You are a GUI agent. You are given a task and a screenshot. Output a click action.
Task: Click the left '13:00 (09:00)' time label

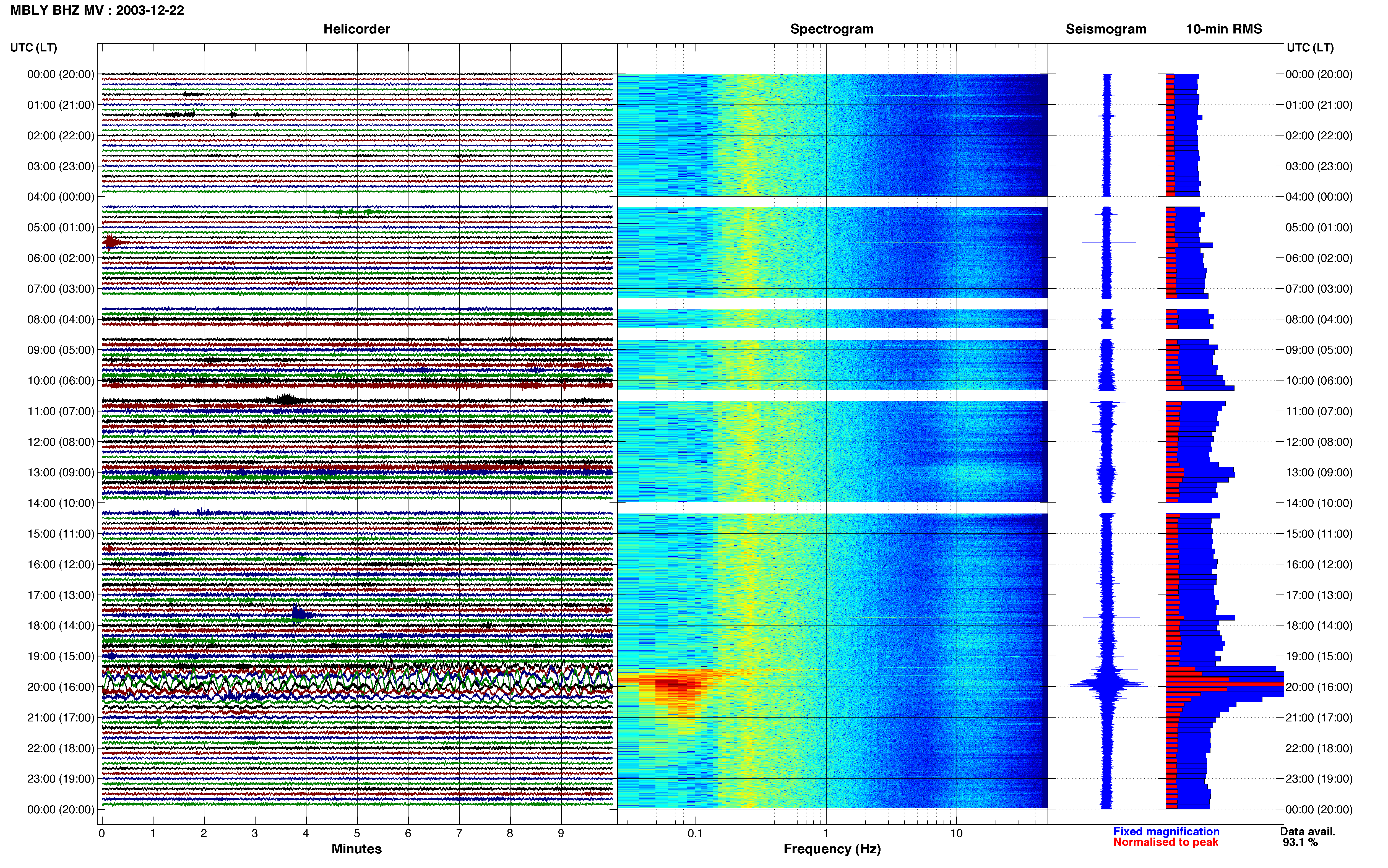(61, 473)
